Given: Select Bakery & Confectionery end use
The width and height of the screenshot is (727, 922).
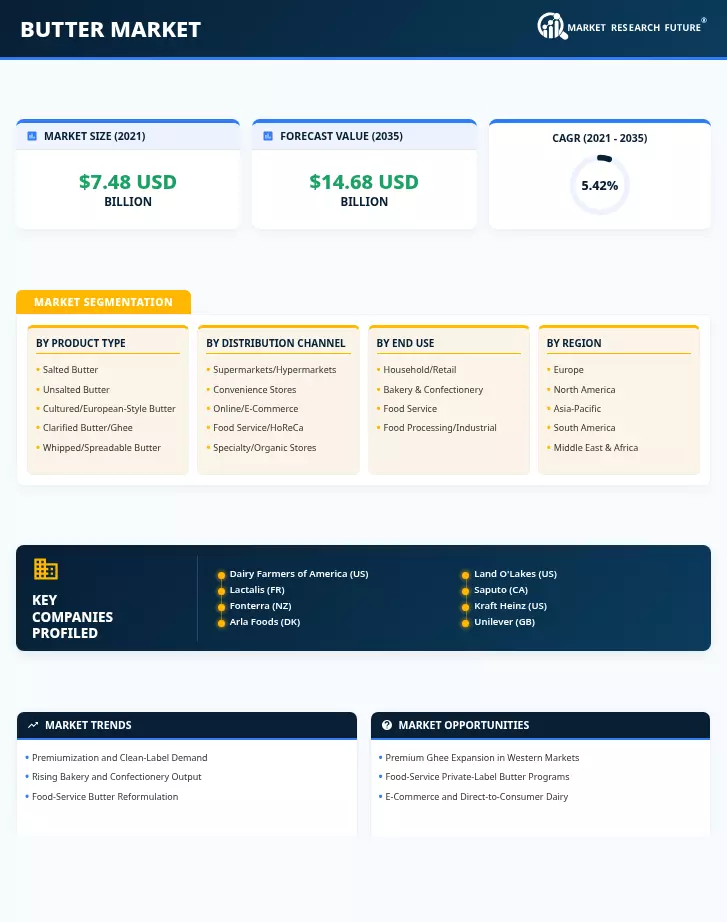Looking at the screenshot, I should 433,389.
